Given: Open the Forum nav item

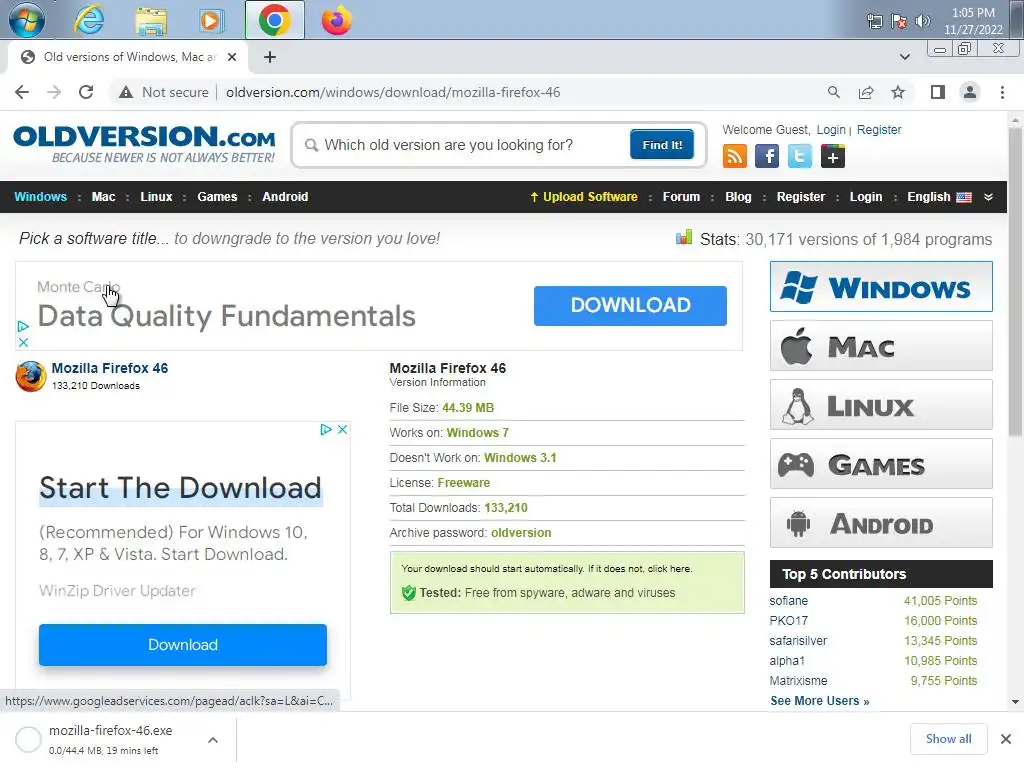Looking at the screenshot, I should (681, 197).
